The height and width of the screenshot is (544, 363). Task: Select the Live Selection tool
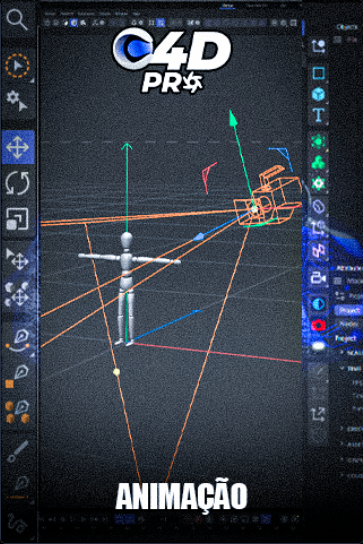(17, 66)
